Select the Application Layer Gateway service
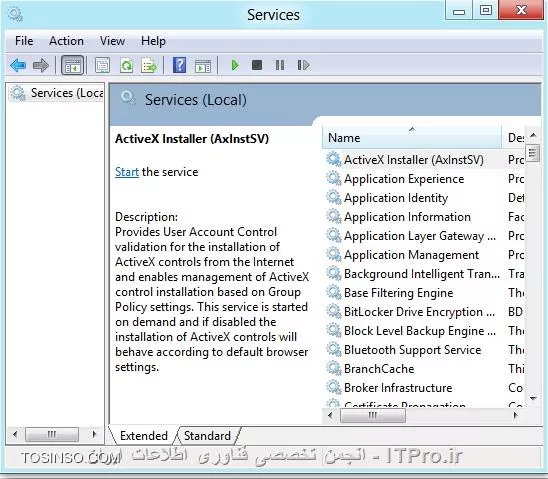Image resolution: width=548 pixels, height=479 pixels. (420, 236)
